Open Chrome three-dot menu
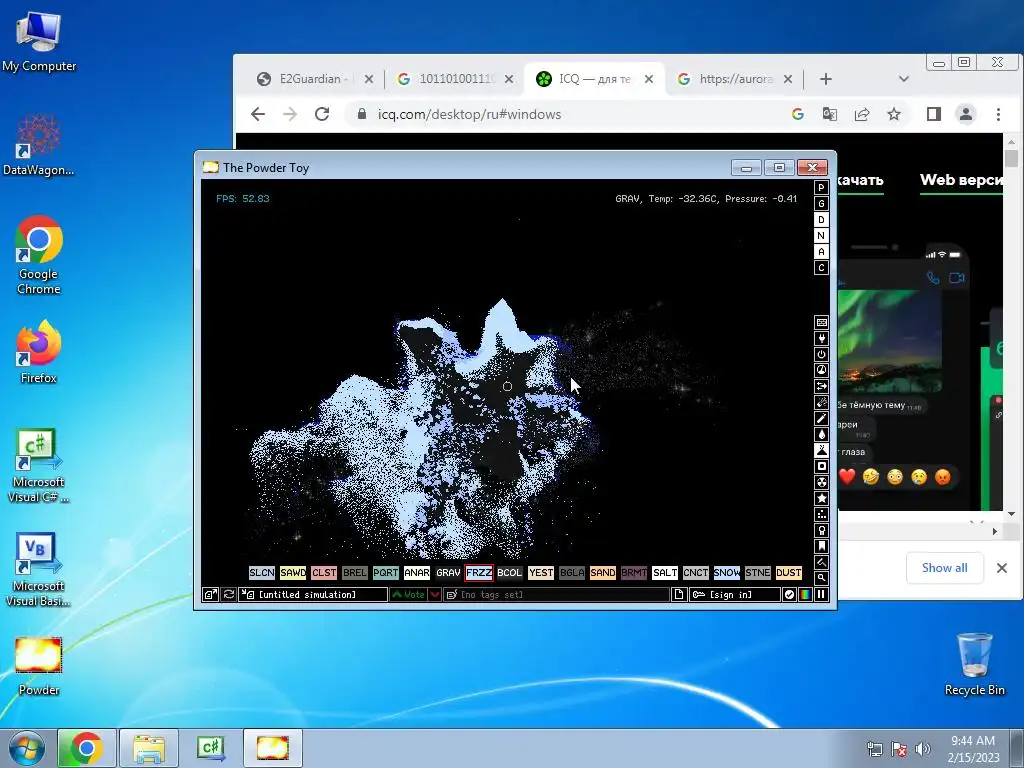Screen dimensions: 1024x768 998,114
